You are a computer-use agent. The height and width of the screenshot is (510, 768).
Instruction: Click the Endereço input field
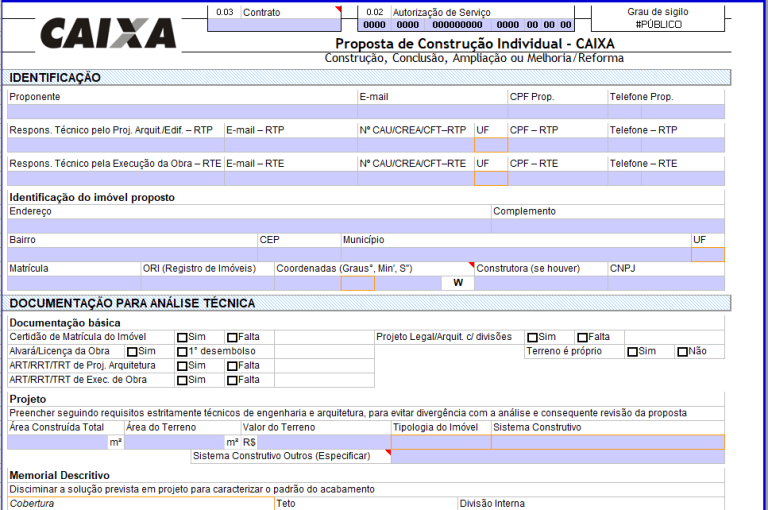(x=249, y=226)
